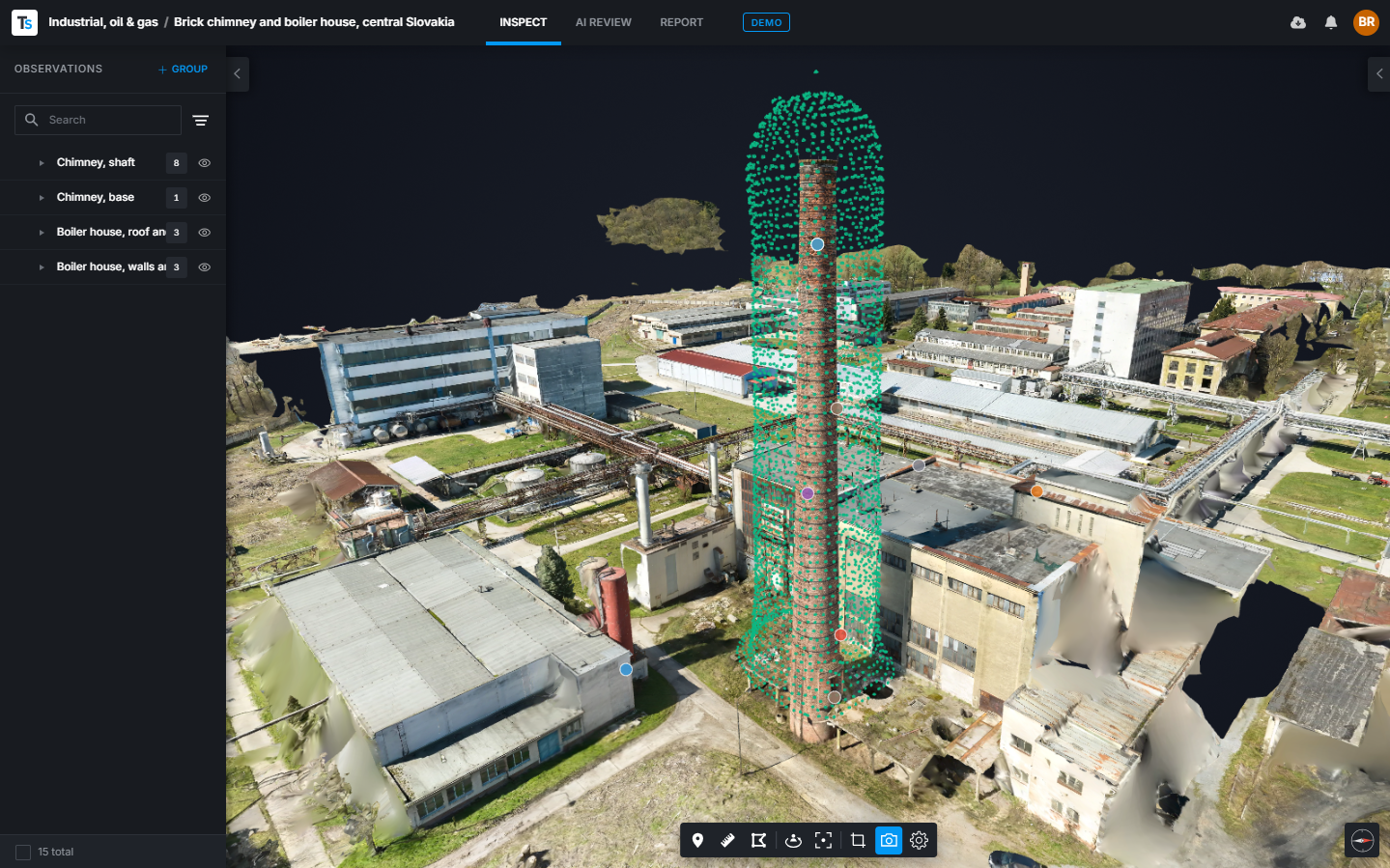Open the cloud download icon
Screen dimensions: 1390x868
coord(1298,22)
